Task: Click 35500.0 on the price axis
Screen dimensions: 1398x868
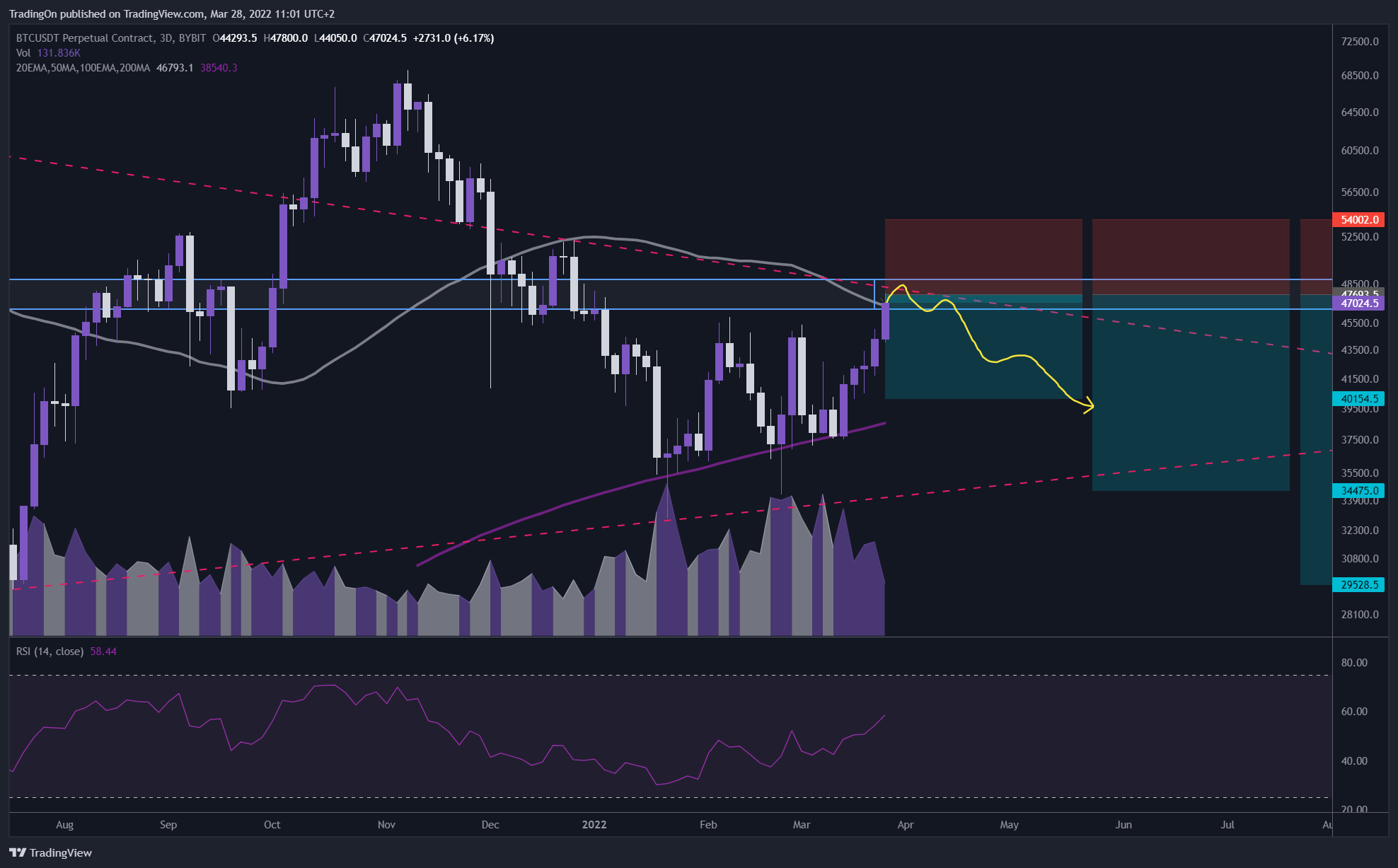Action: [1360, 473]
